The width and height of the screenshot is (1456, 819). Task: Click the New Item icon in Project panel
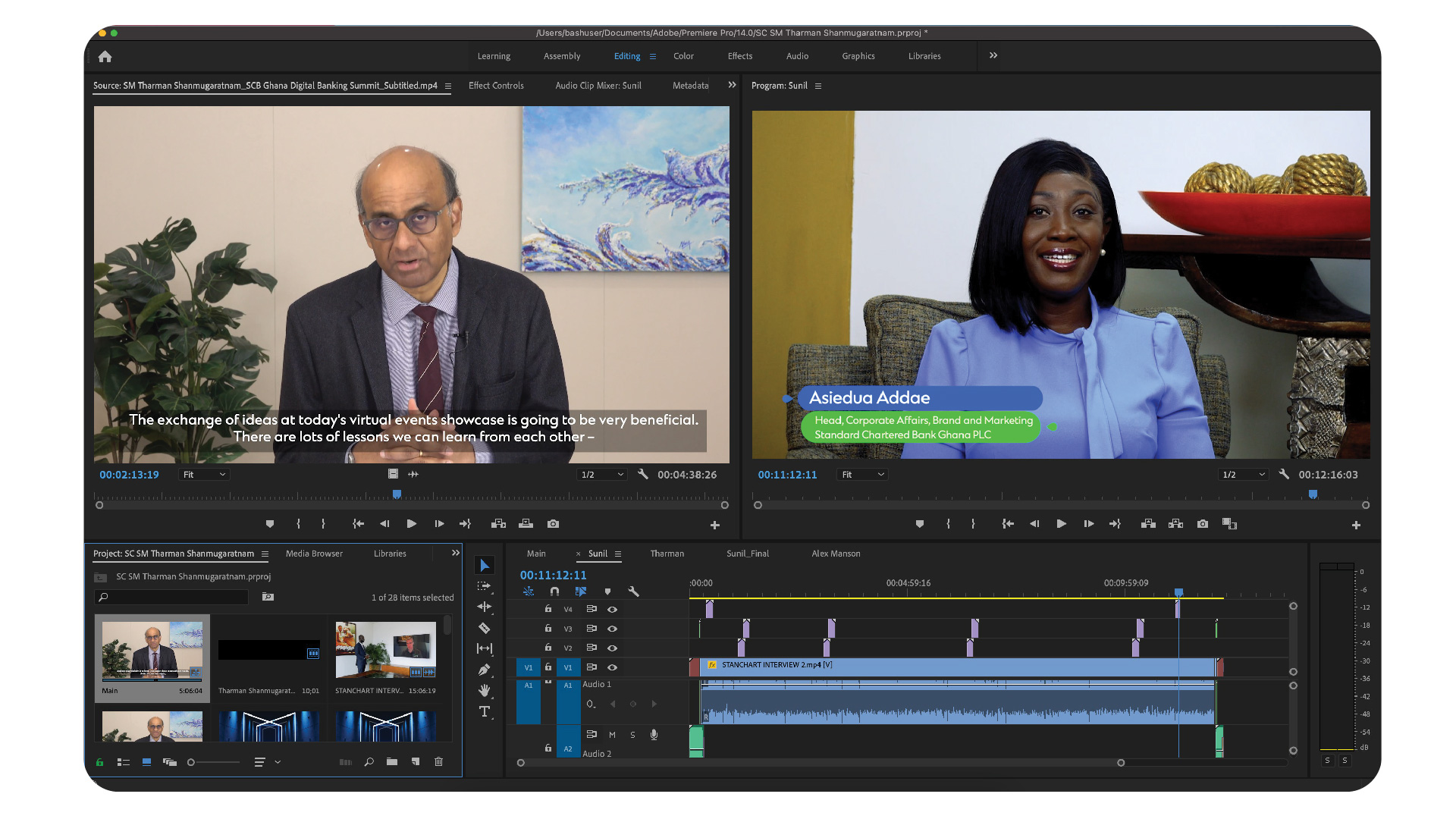416,762
